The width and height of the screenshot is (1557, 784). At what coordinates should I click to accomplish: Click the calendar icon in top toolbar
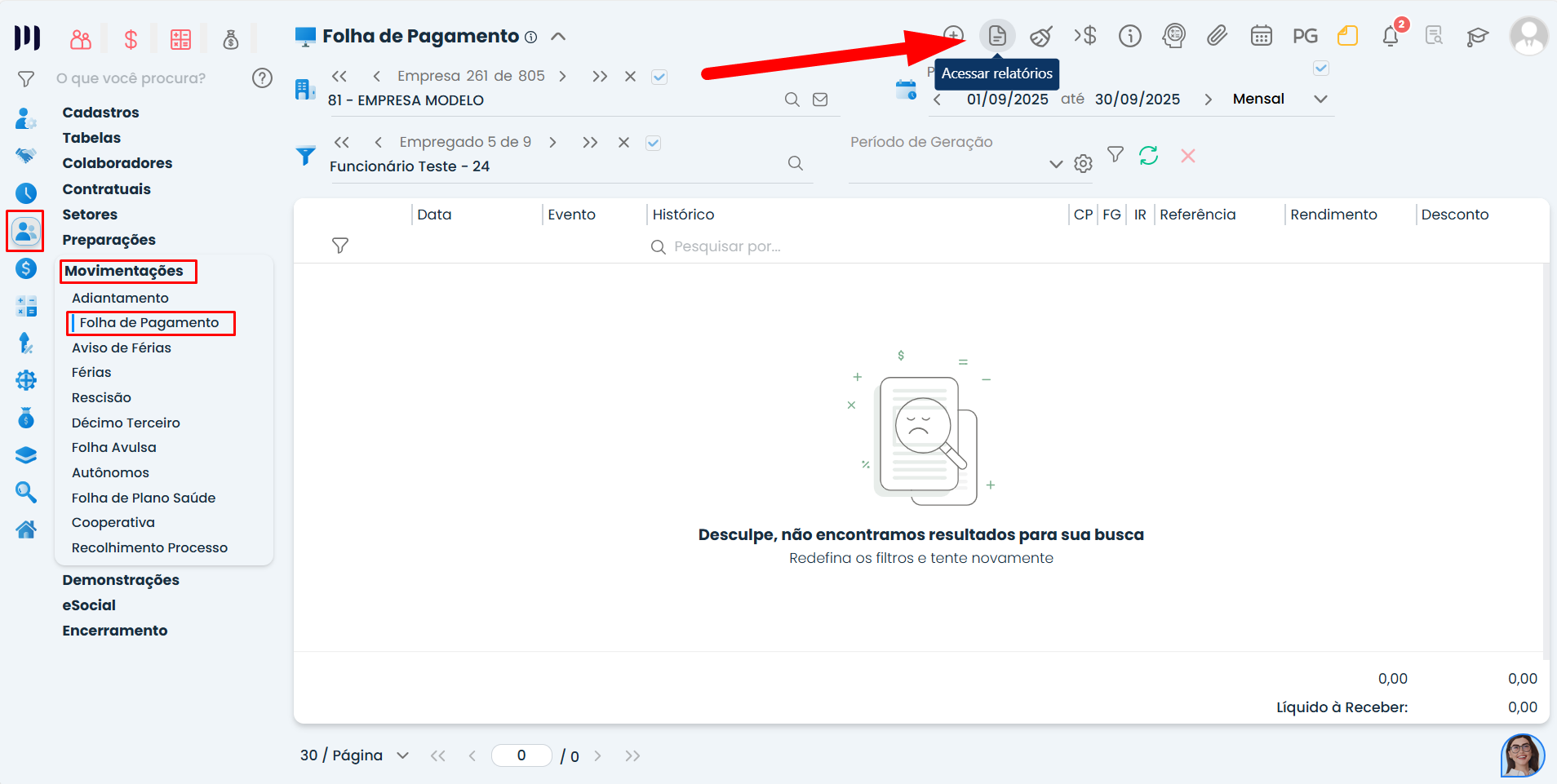1261,36
